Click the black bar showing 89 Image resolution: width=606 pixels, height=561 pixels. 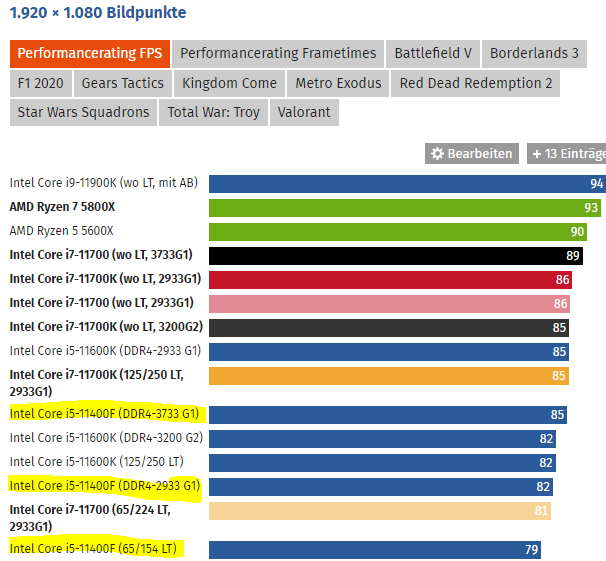click(396, 256)
